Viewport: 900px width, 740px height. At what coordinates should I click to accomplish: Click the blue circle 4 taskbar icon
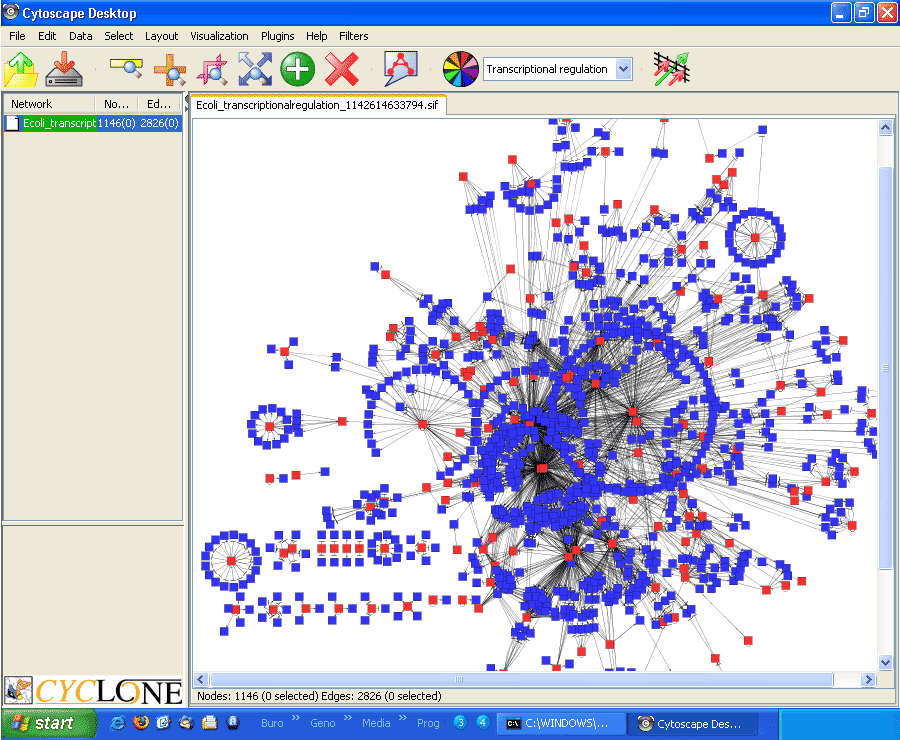[x=483, y=722]
